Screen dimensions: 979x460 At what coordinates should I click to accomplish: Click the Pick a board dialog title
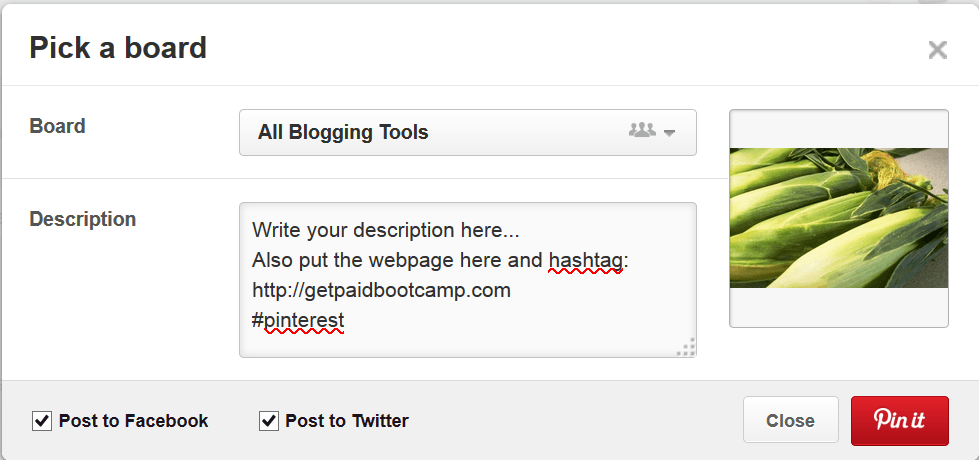coord(118,47)
